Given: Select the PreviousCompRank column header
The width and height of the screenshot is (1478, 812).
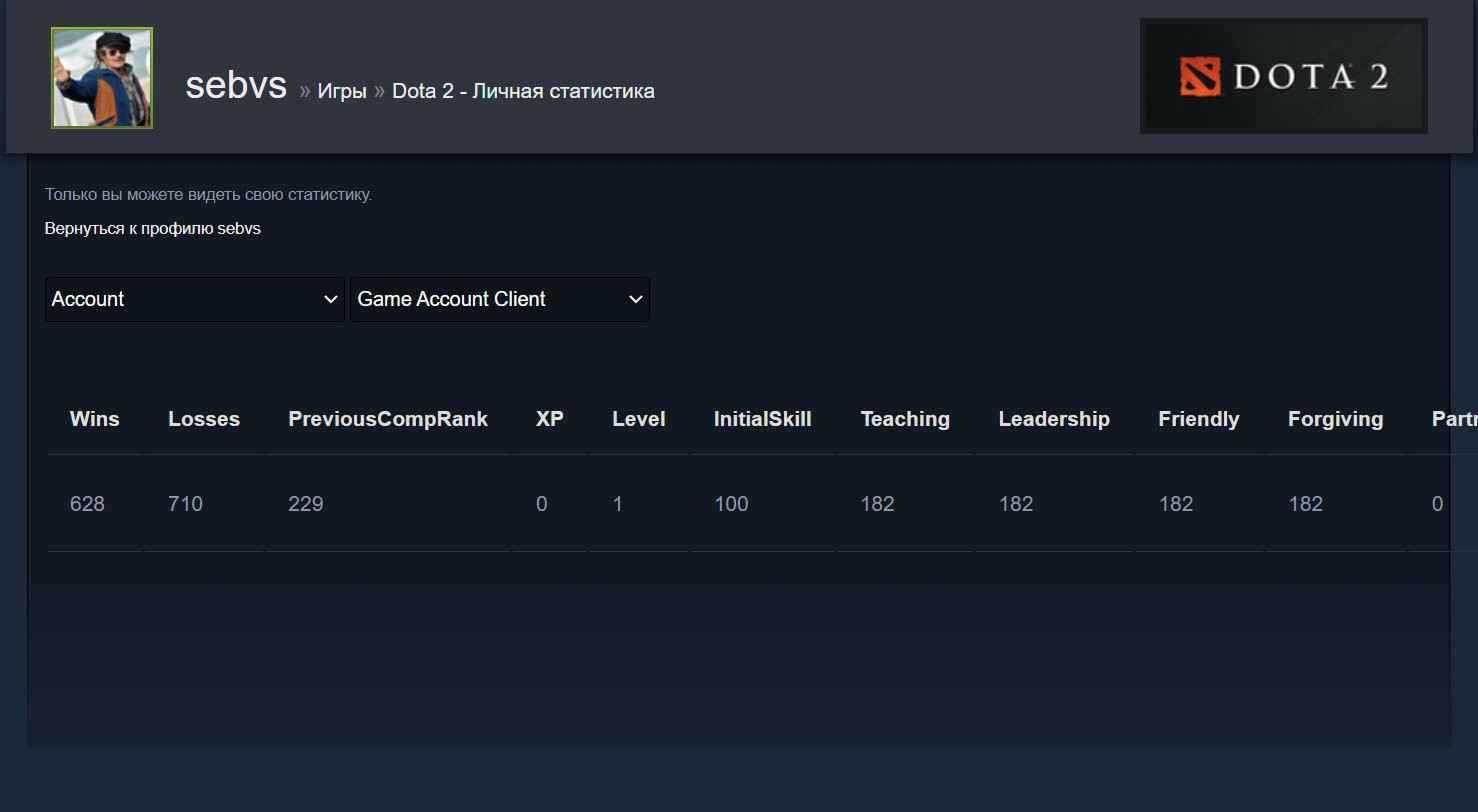Looking at the screenshot, I should point(388,419).
